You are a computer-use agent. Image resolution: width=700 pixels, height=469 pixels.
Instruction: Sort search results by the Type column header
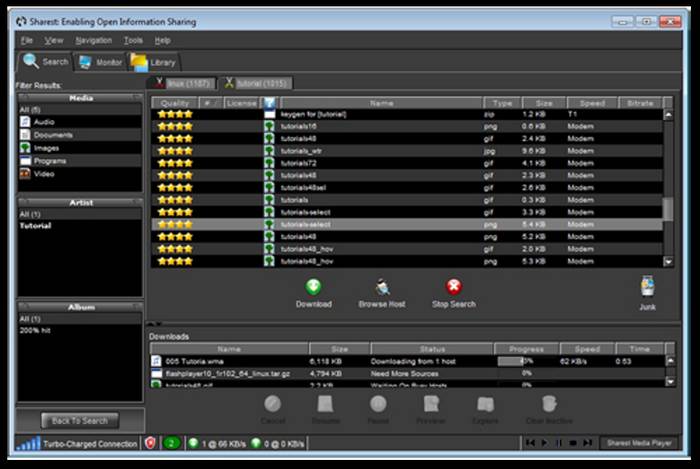click(x=503, y=103)
